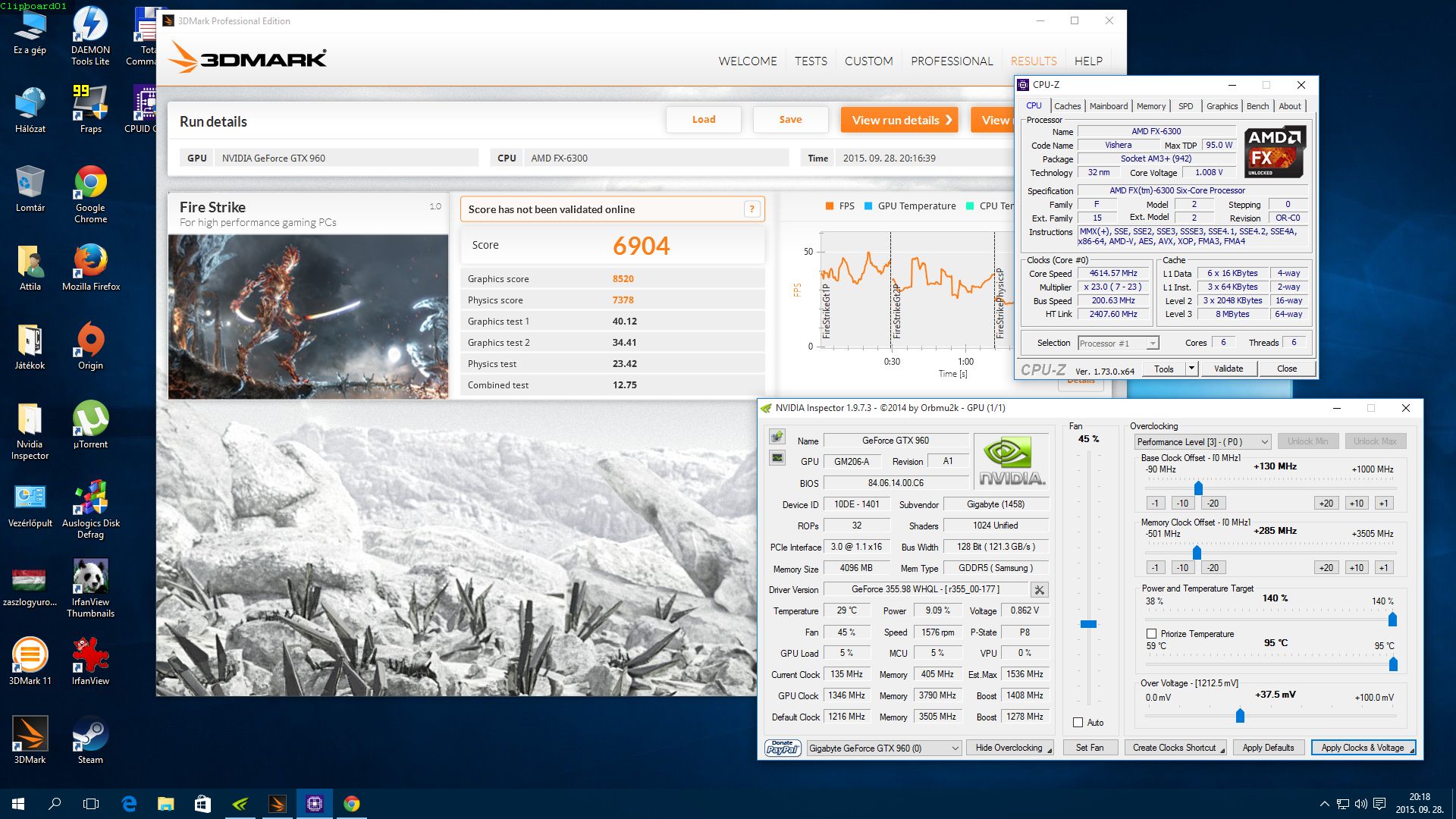Open CPU-Z Processor #1 selection dropdown
The width and height of the screenshot is (1456, 819).
tap(1119, 344)
